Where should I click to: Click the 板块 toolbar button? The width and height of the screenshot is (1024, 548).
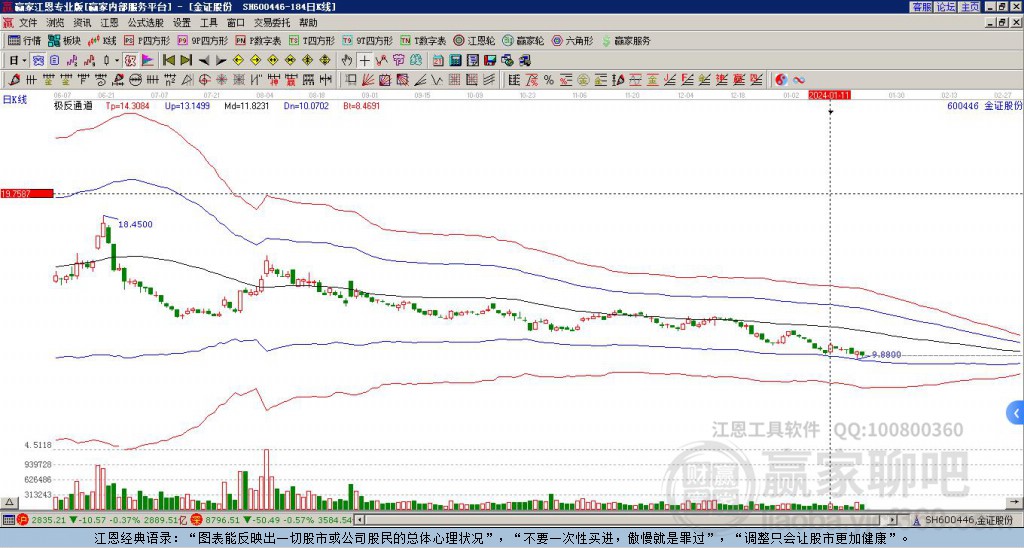click(64, 40)
